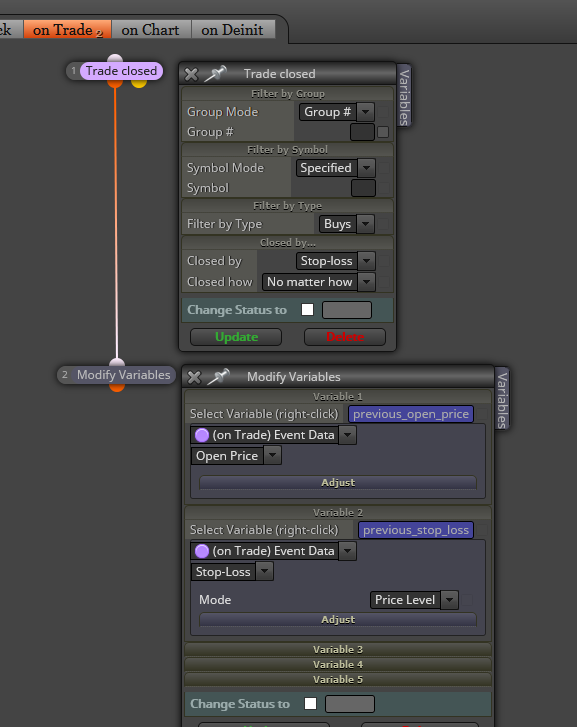
Task: Enable Change Status to in Trade closed panel
Action: tap(307, 310)
